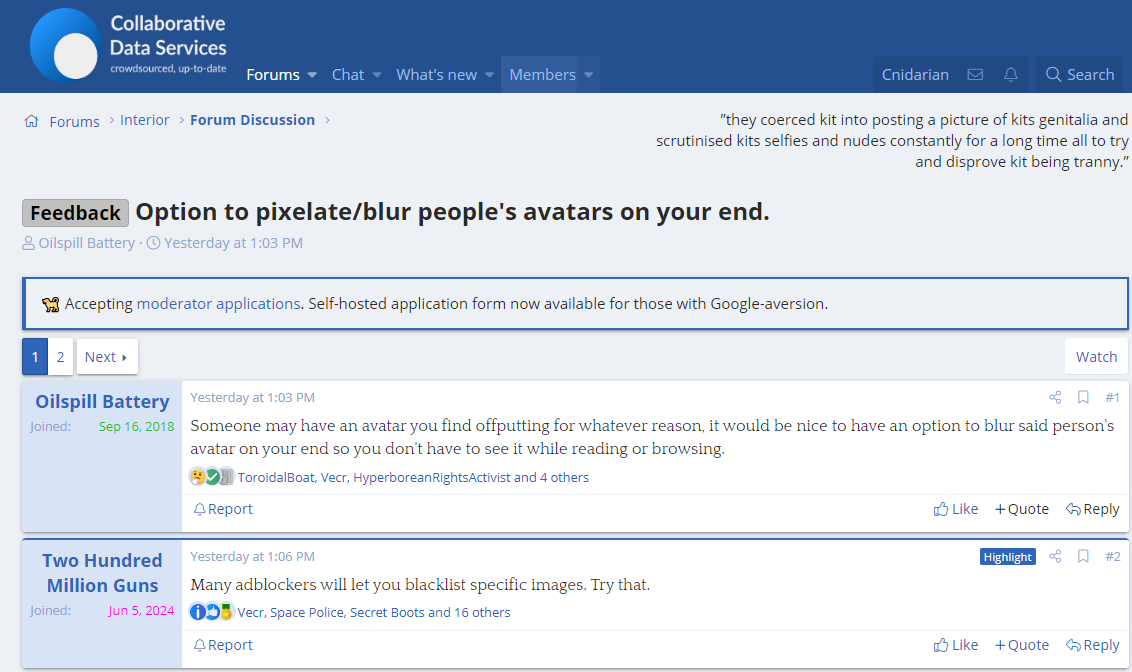Like Two Hundred Million Guns' post

(956, 645)
